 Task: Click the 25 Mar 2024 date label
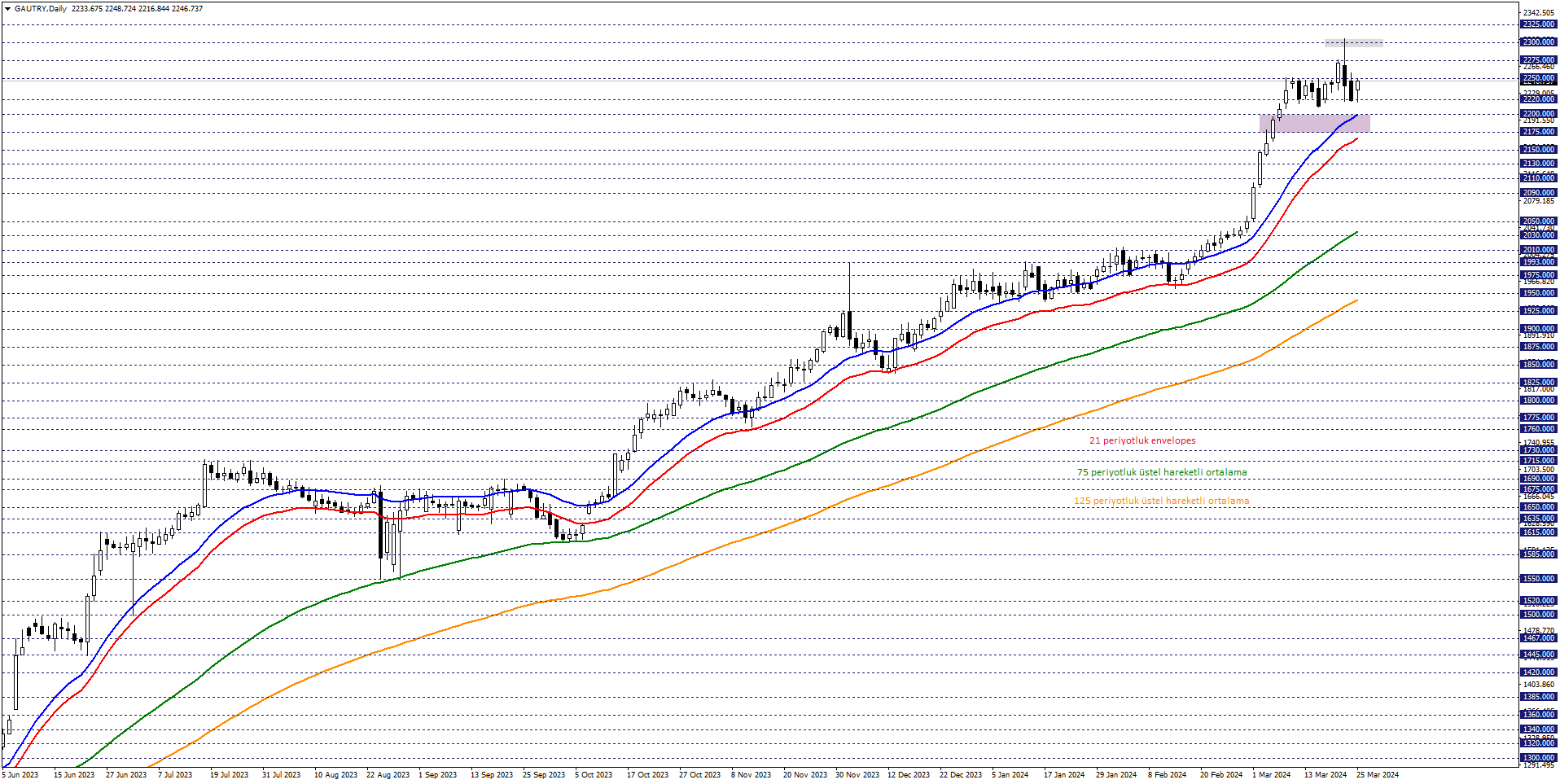[1378, 775]
